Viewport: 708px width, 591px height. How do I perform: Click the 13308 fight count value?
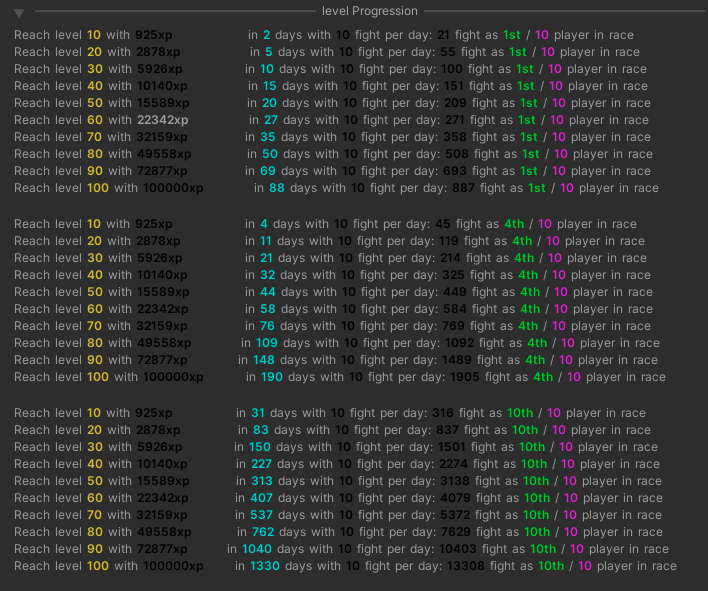click(464, 566)
